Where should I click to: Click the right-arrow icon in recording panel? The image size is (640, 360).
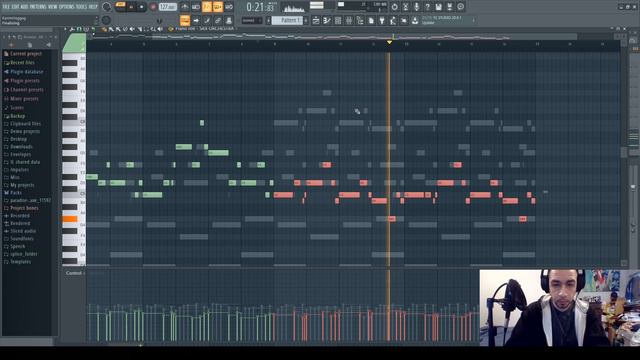coord(196,20)
